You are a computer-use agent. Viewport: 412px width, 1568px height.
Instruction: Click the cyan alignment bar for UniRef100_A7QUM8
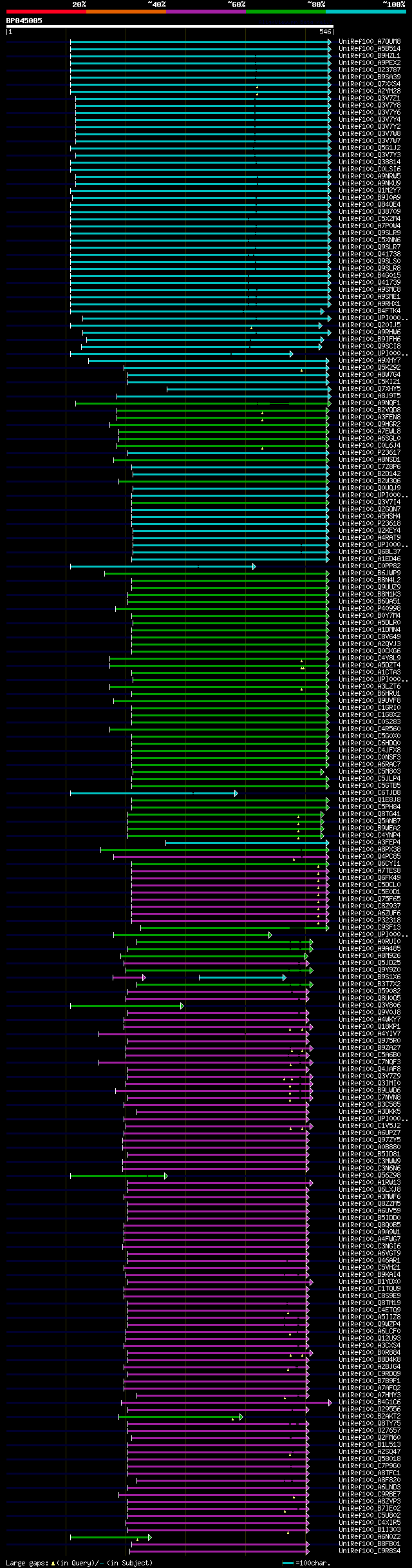pyautogui.click(x=201, y=42)
